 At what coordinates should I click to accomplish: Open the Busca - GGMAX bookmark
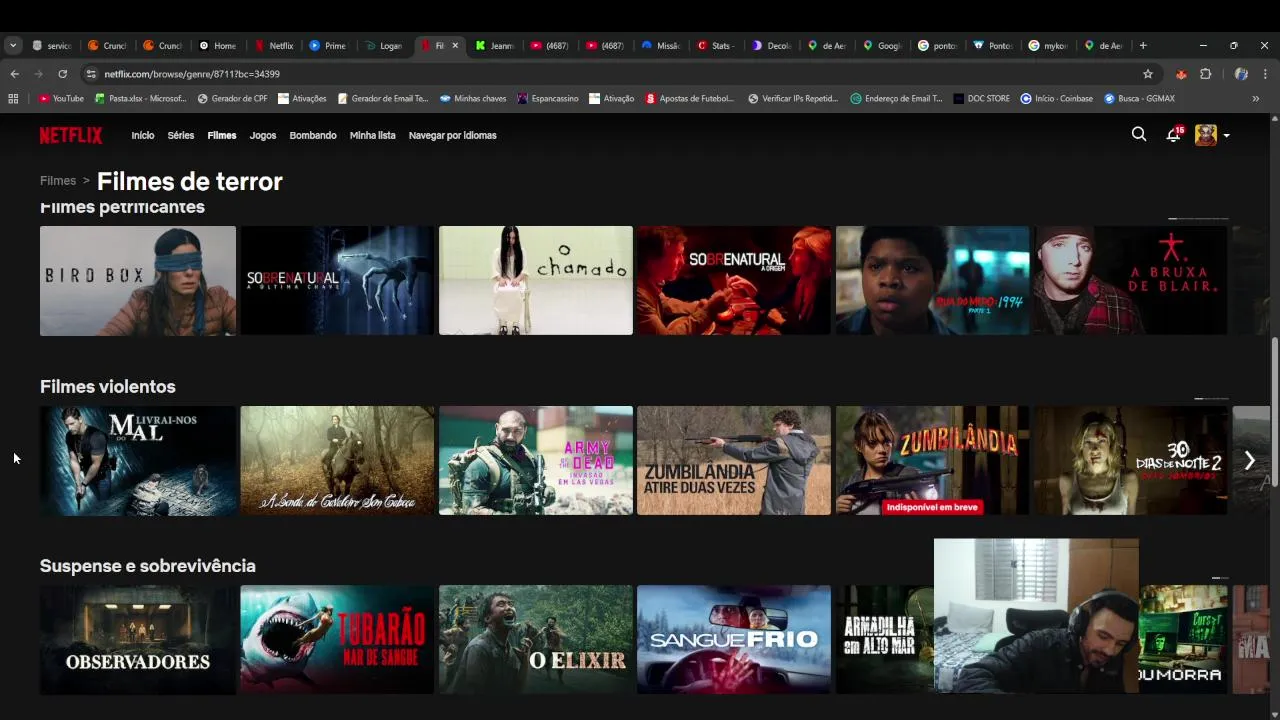pos(1140,98)
